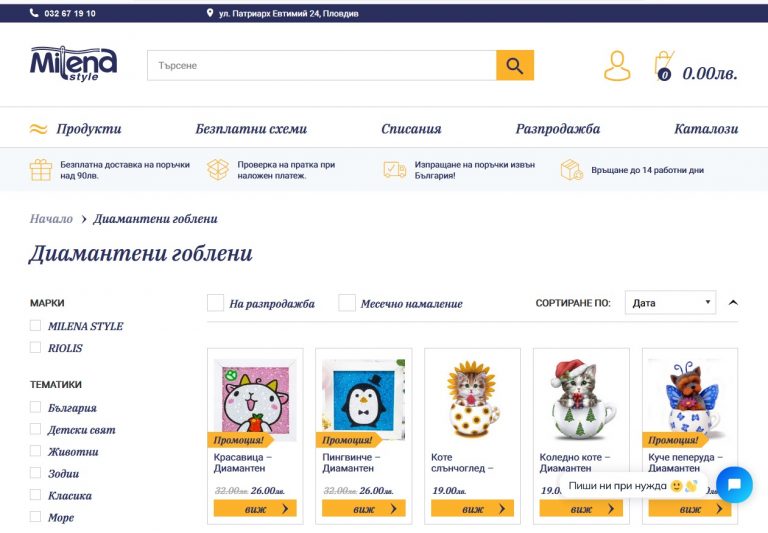This screenshot has height=533, width=768.
Task: Click the gift box free delivery icon
Action: coord(41,170)
